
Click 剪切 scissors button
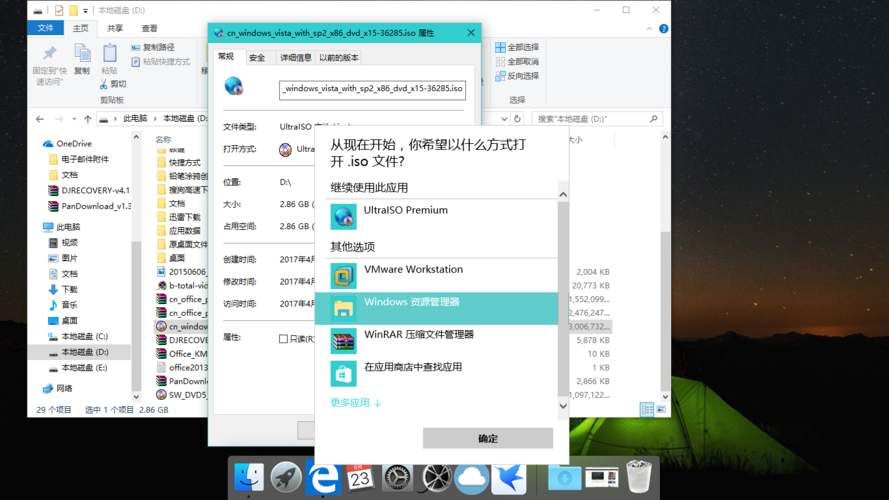[x=113, y=84]
